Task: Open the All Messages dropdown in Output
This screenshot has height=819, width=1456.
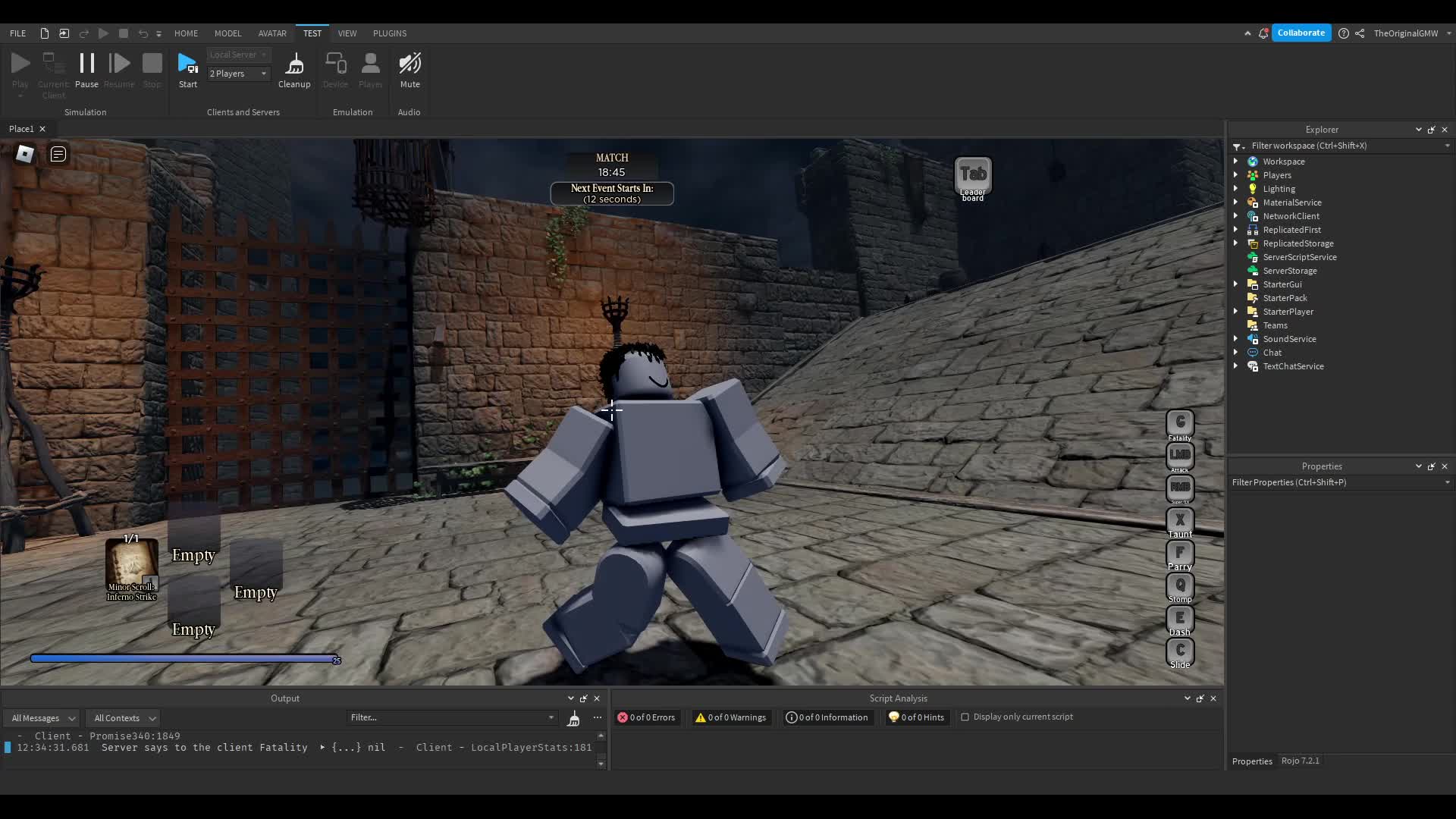Action: 41,717
